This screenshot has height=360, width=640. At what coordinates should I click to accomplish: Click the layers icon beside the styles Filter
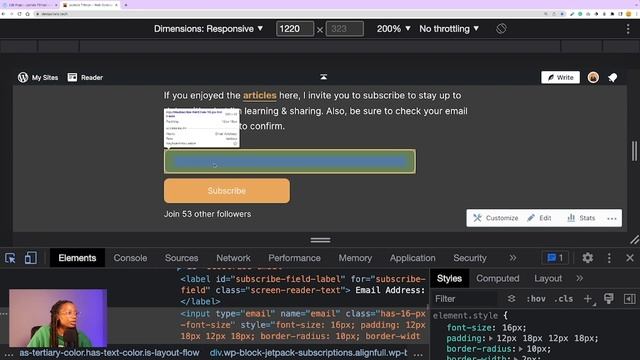pyautogui.click(x=511, y=299)
